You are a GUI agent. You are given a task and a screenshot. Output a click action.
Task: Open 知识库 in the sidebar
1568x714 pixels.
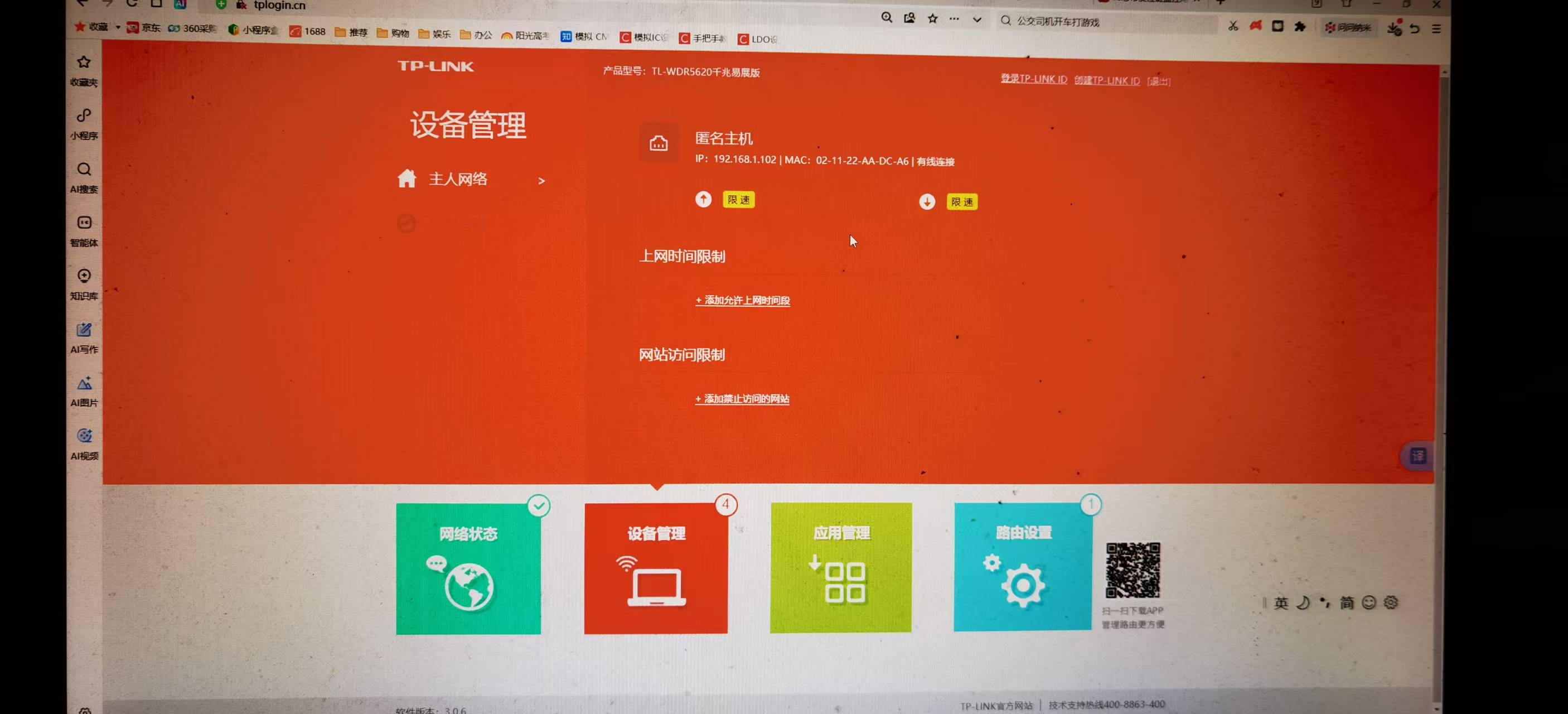[84, 284]
